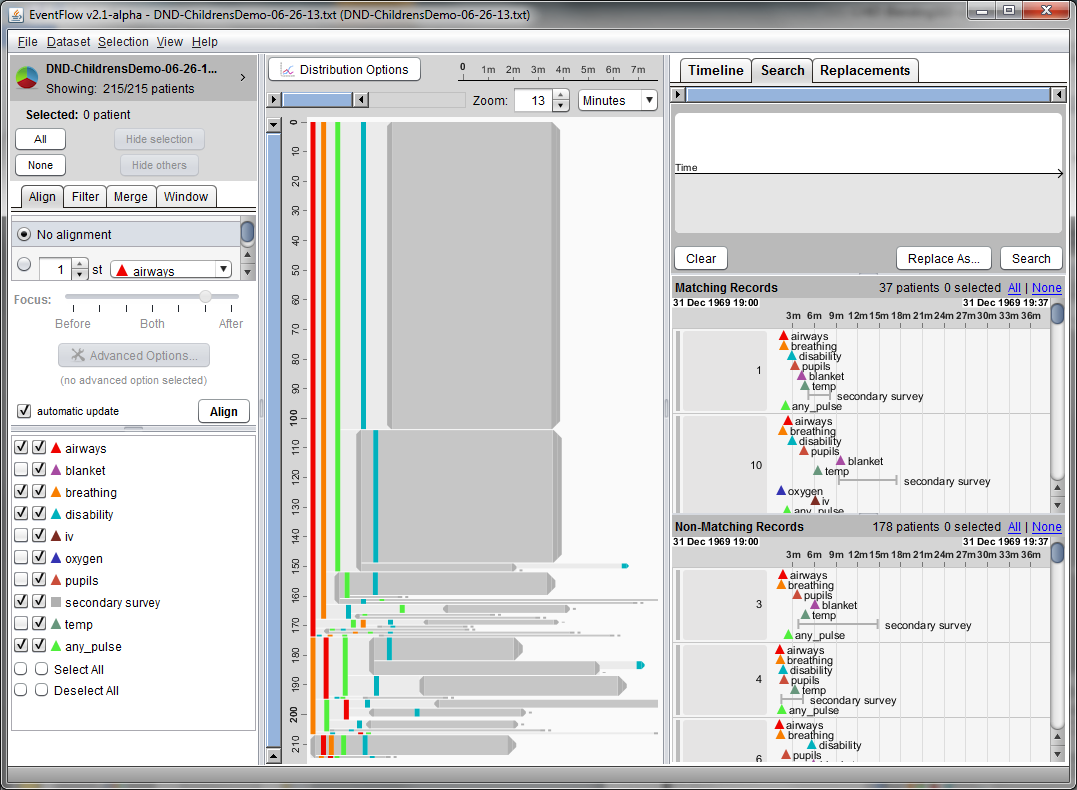Select the No alignment radio button
This screenshot has width=1077, height=790.
24,235
